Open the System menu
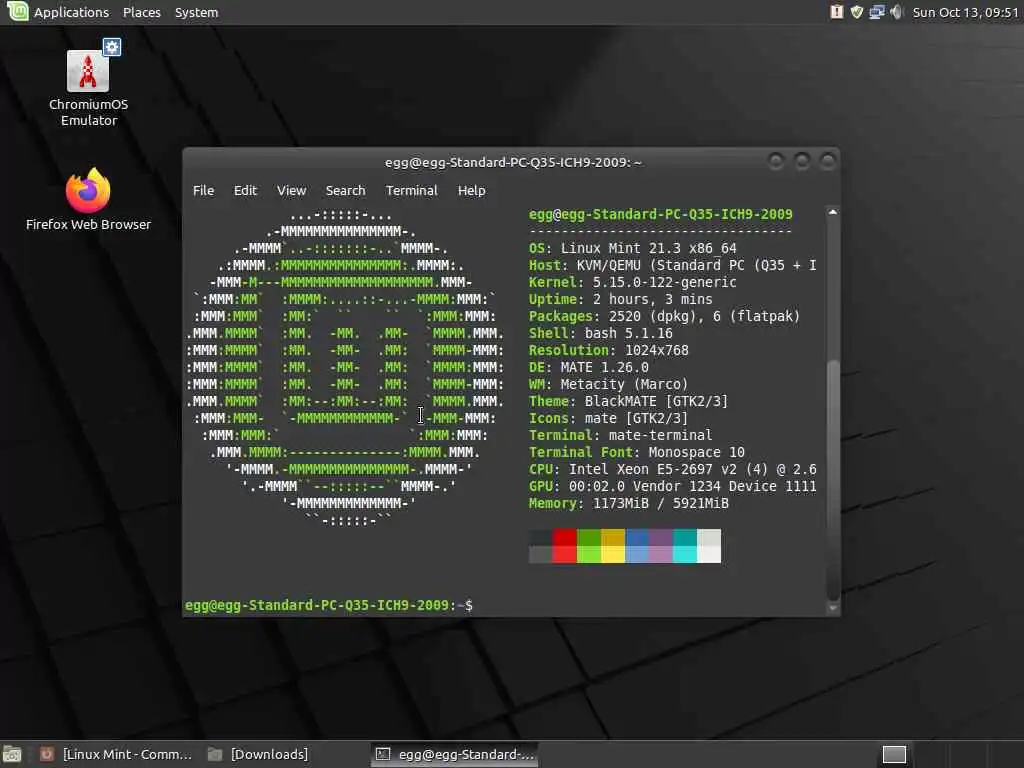This screenshot has height=768, width=1024. coord(197,12)
